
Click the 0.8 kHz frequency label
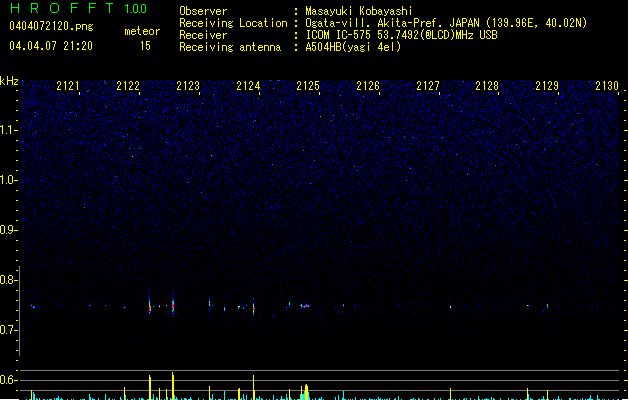8,280
